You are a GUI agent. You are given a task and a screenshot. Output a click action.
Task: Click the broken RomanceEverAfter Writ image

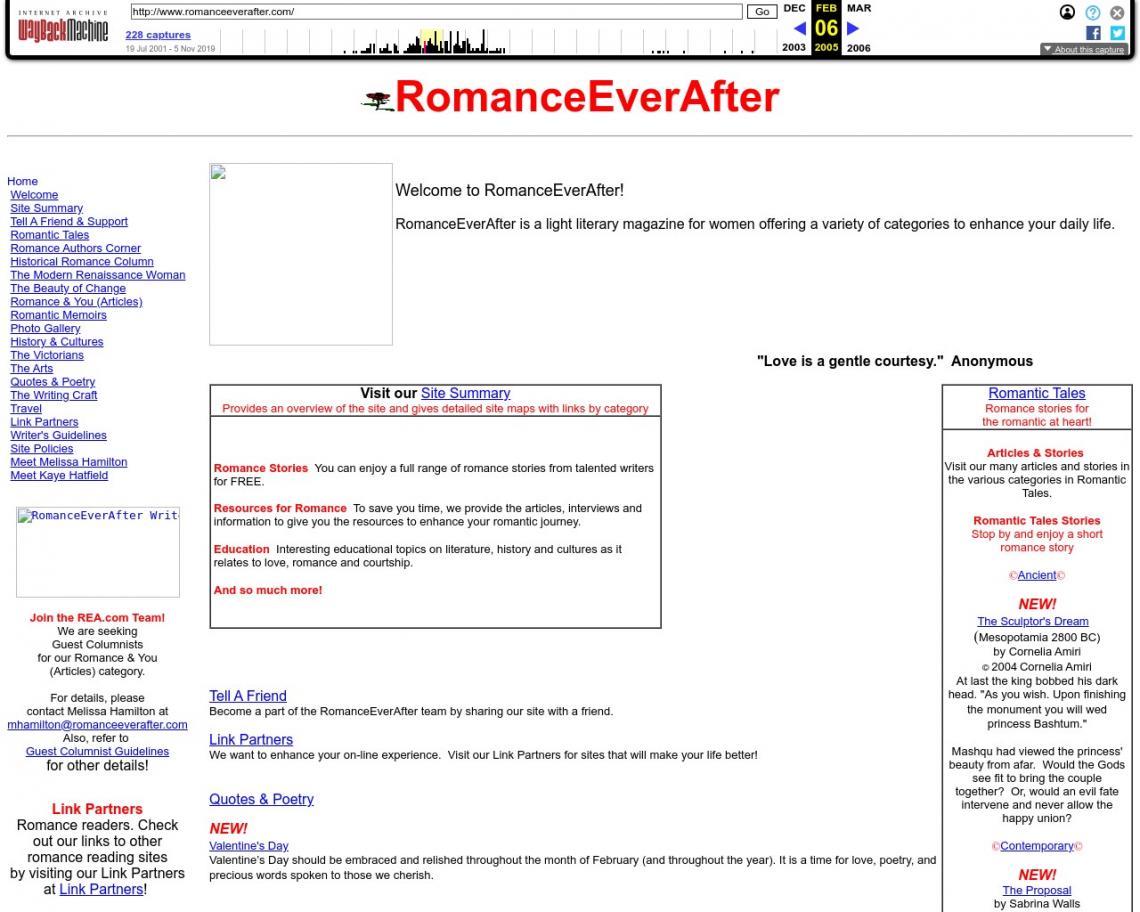98,552
